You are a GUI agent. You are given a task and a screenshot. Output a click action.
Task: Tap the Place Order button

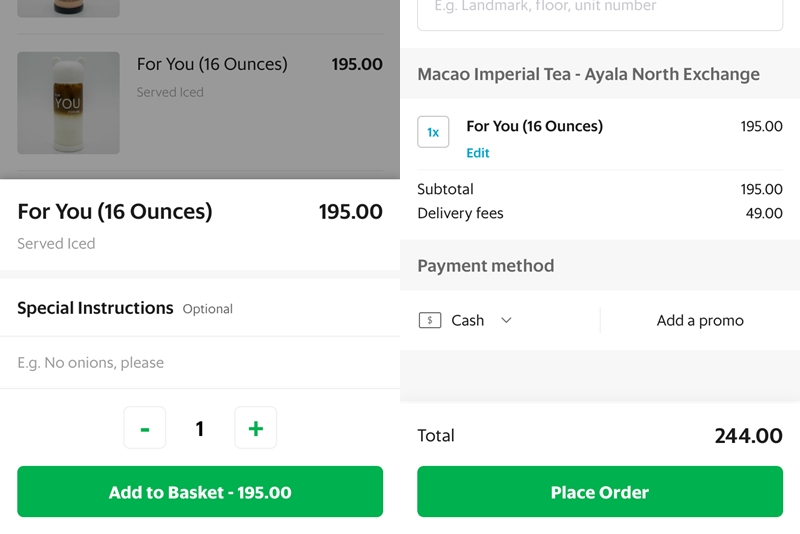[600, 492]
